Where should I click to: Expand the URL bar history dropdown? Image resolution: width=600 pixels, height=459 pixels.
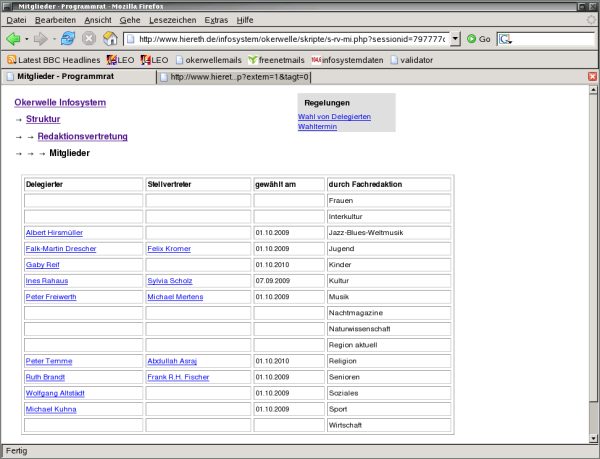click(455, 39)
